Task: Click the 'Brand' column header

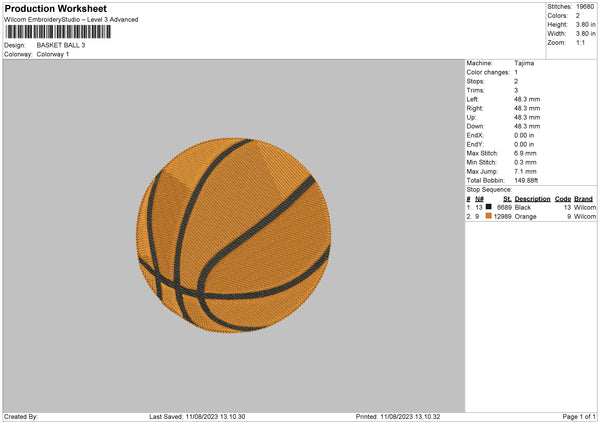Action: [583, 199]
